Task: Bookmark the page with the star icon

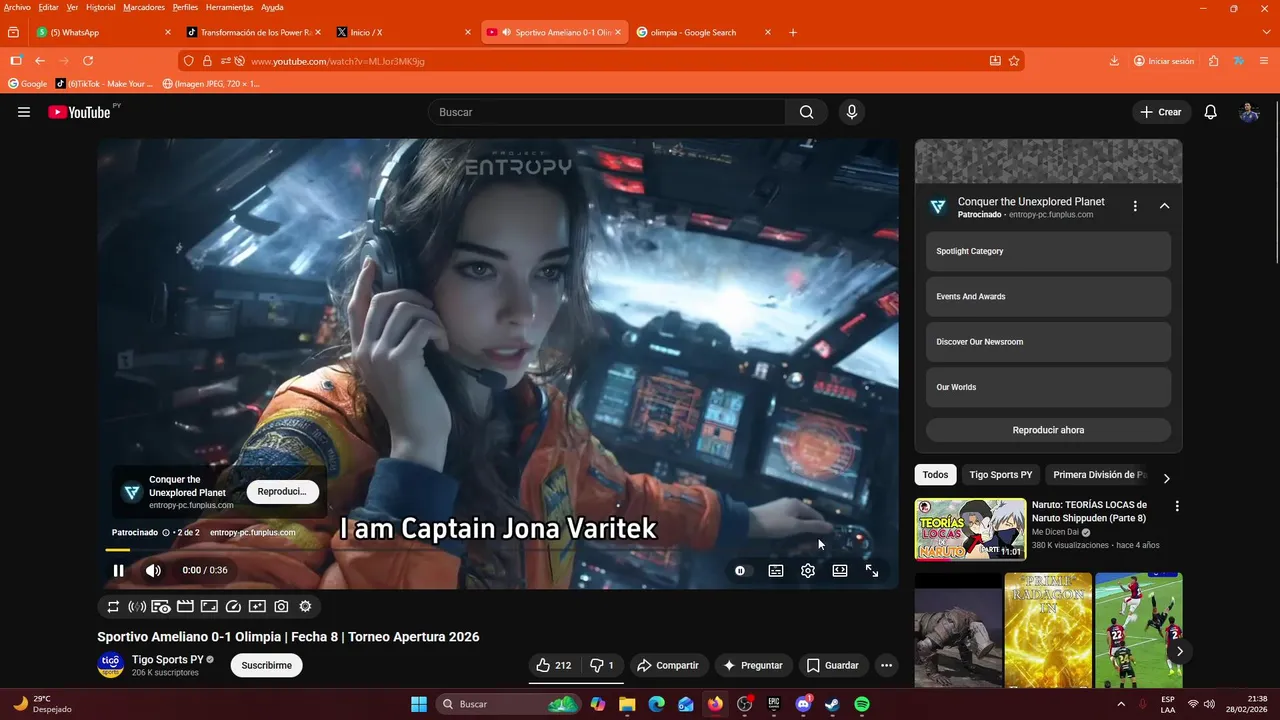Action: point(1014,61)
